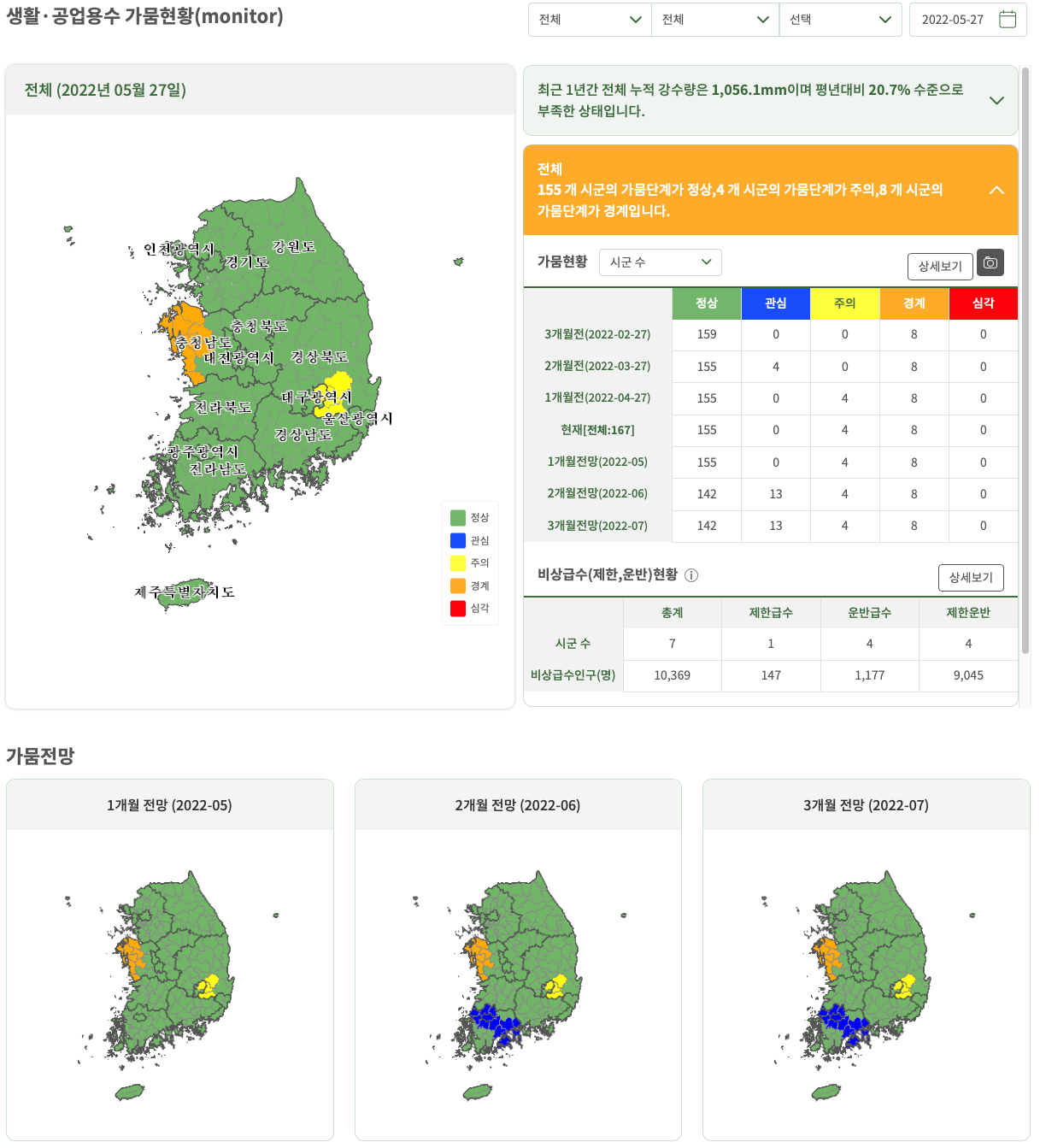Collapse the orange 전체 summary panel
This screenshot has width=1040, height=1148.
pos(996,190)
